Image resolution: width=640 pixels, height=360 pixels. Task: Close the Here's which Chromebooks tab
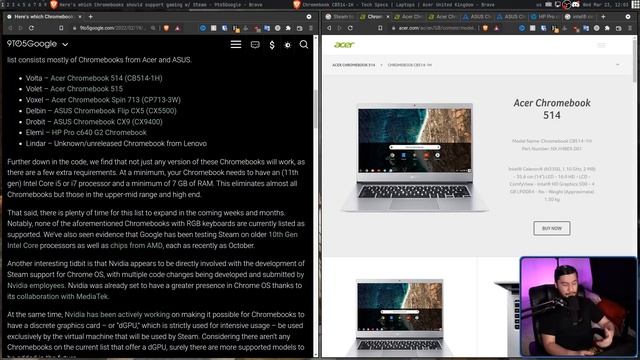pyautogui.click(x=80, y=17)
